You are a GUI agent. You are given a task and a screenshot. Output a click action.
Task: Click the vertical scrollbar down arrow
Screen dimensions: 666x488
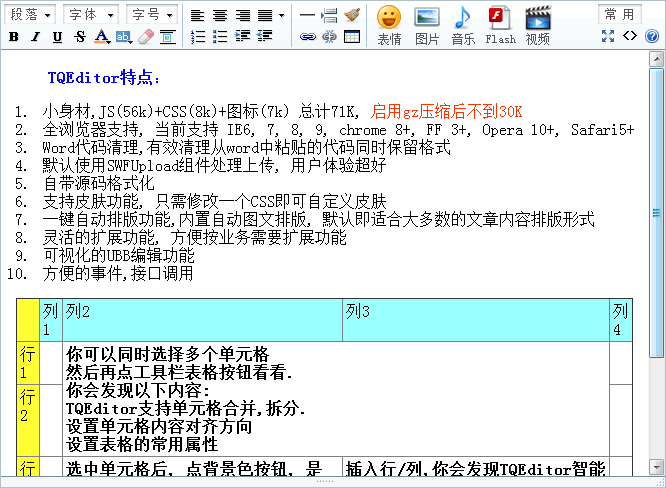[657, 468]
